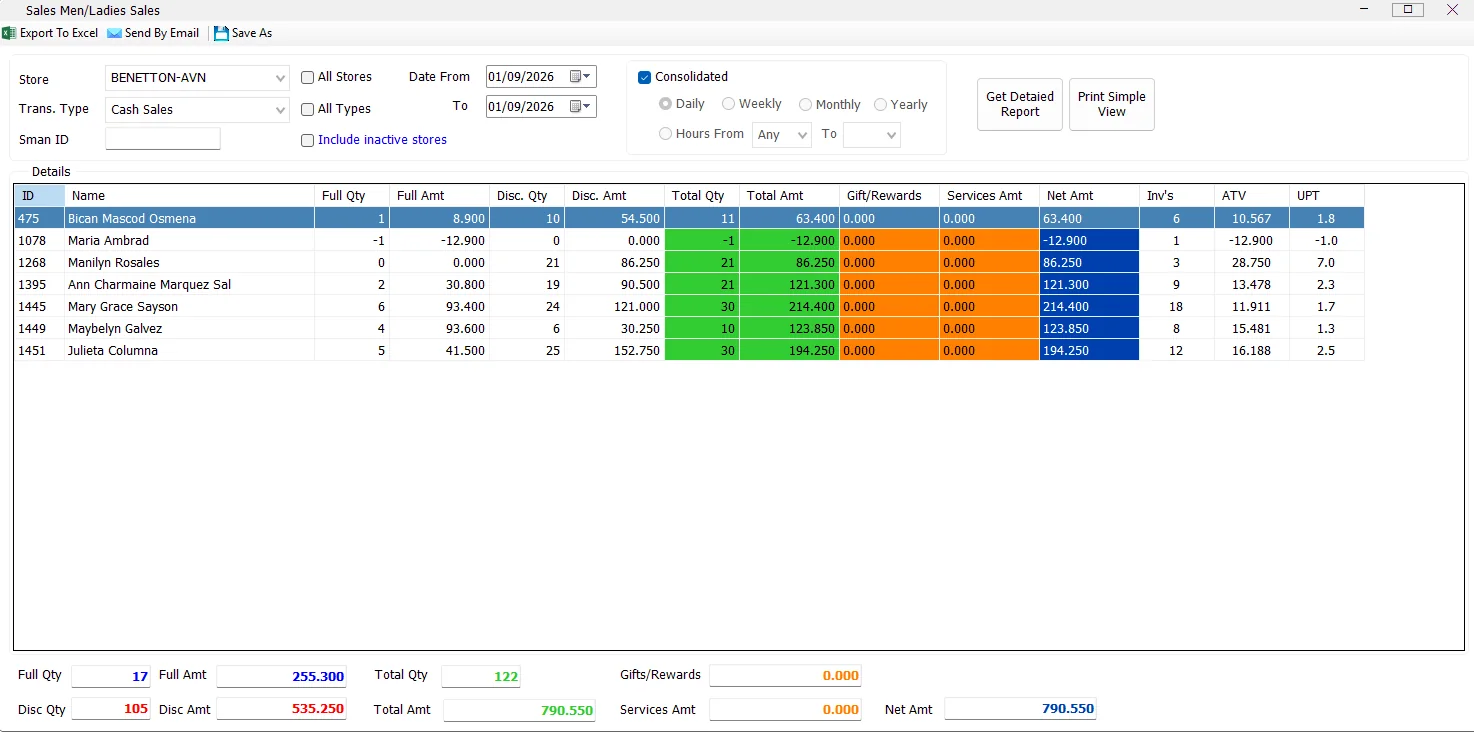1474x732 pixels.
Task: Click the Total Amt summary field at the bottom
Action: point(520,710)
